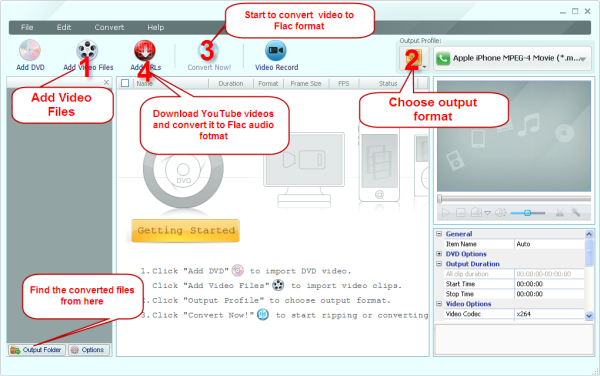The height and width of the screenshot is (376, 600).
Task: Minimize the converter window
Action: [x=562, y=12]
